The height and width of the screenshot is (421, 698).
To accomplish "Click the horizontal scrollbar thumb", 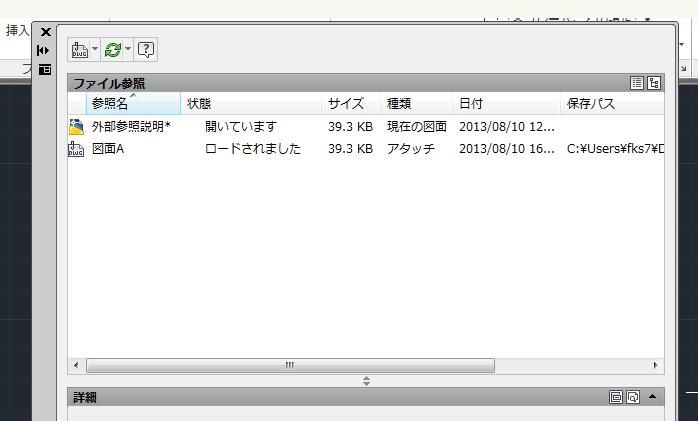I will point(290,365).
